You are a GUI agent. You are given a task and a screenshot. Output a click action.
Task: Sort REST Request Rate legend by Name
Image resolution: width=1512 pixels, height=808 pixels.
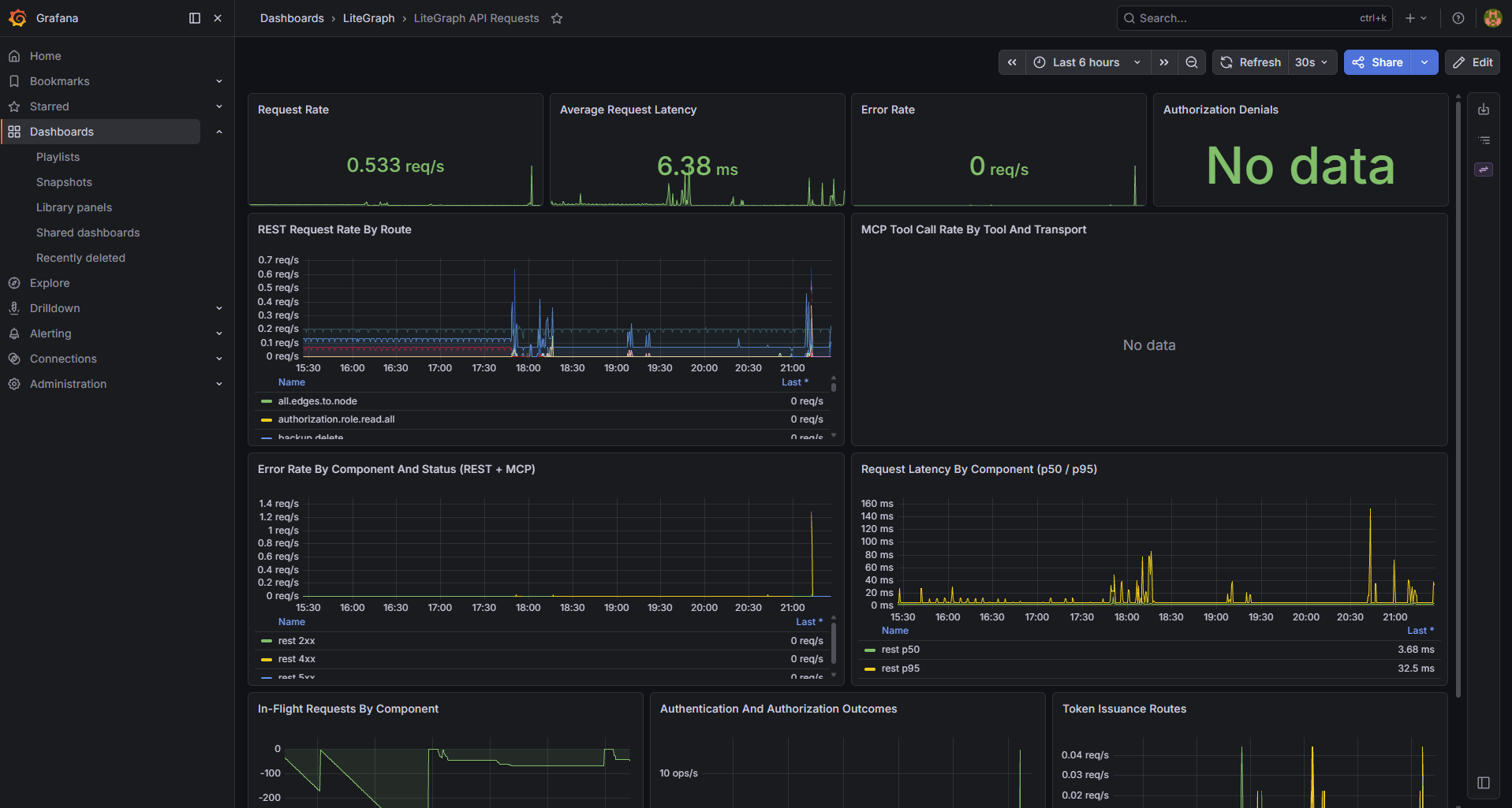point(292,382)
